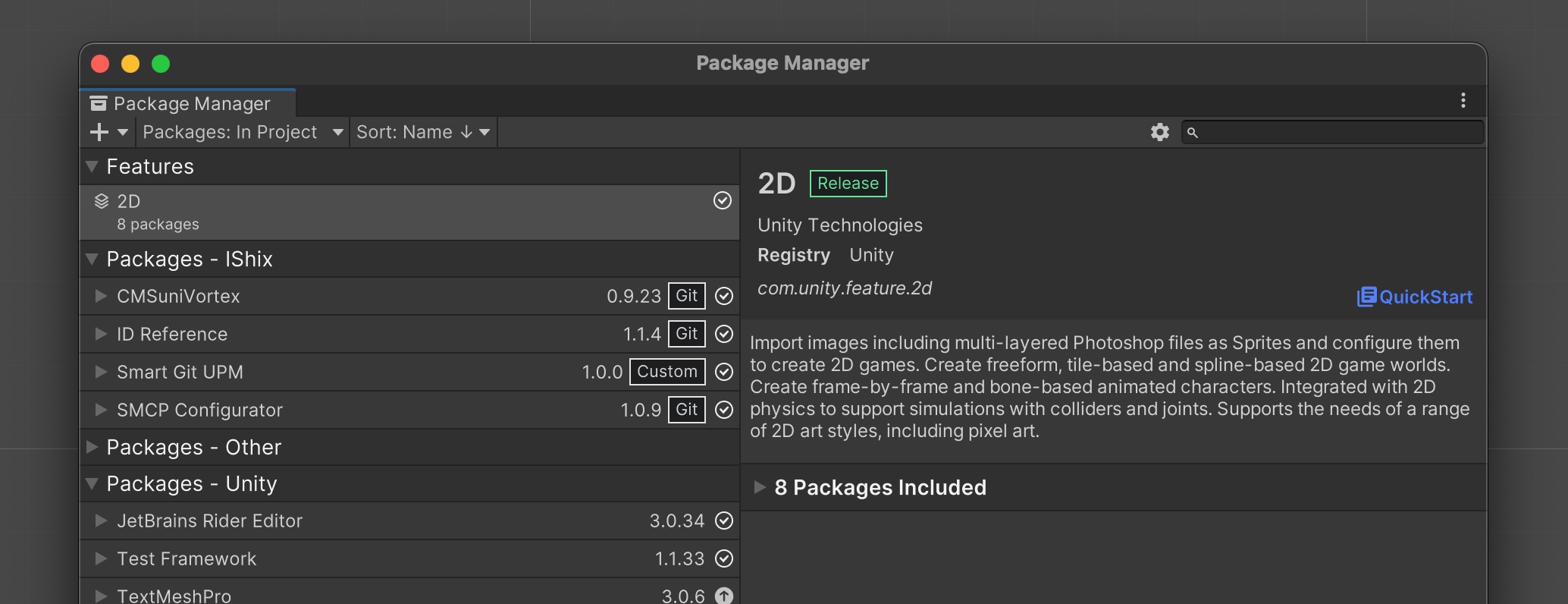
Task: Click the Custom tag on Smart Git UPM
Action: (x=667, y=372)
